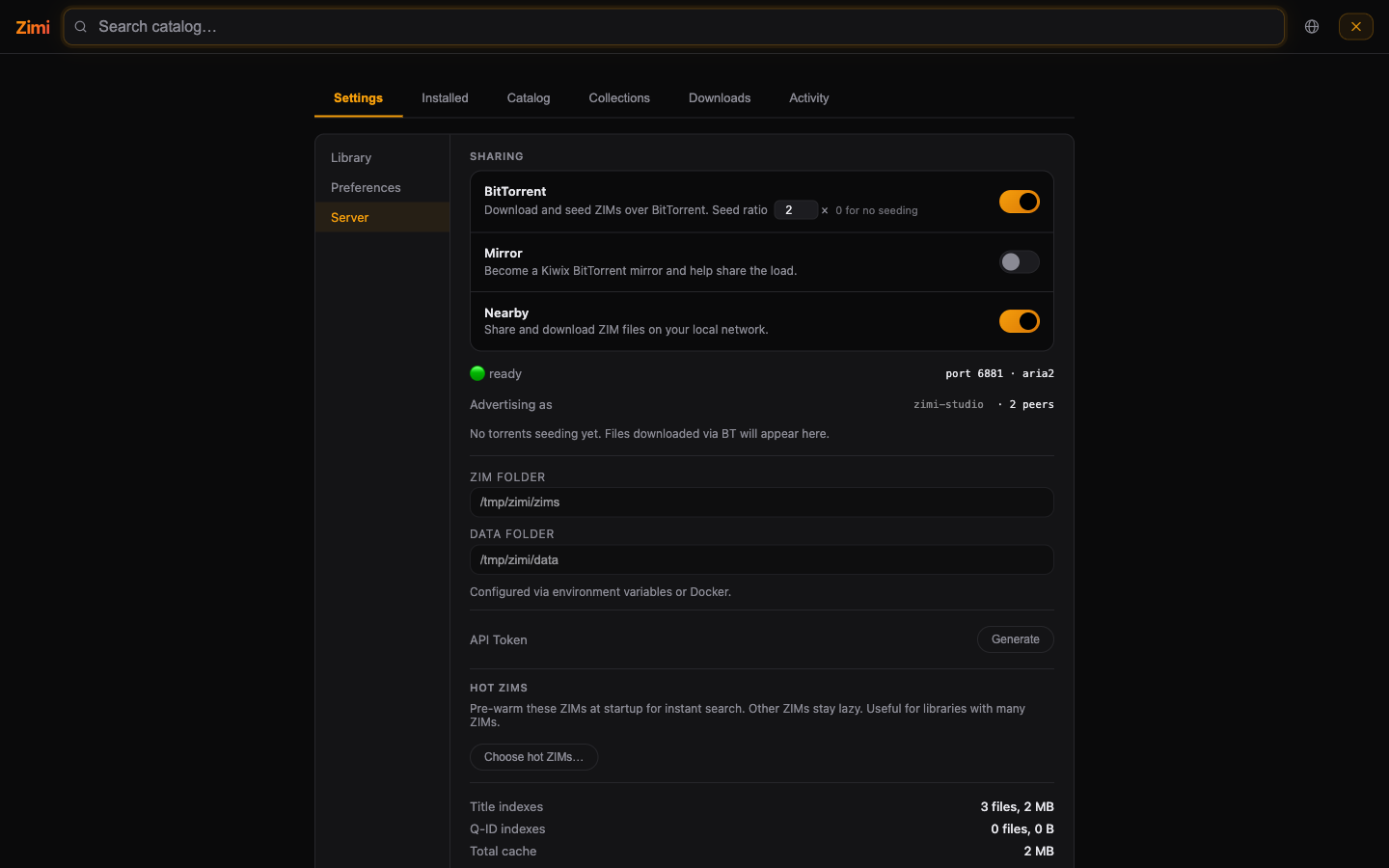Screen dimensions: 1389x868
Task: Close the panel with the X button
Action: (1356, 27)
